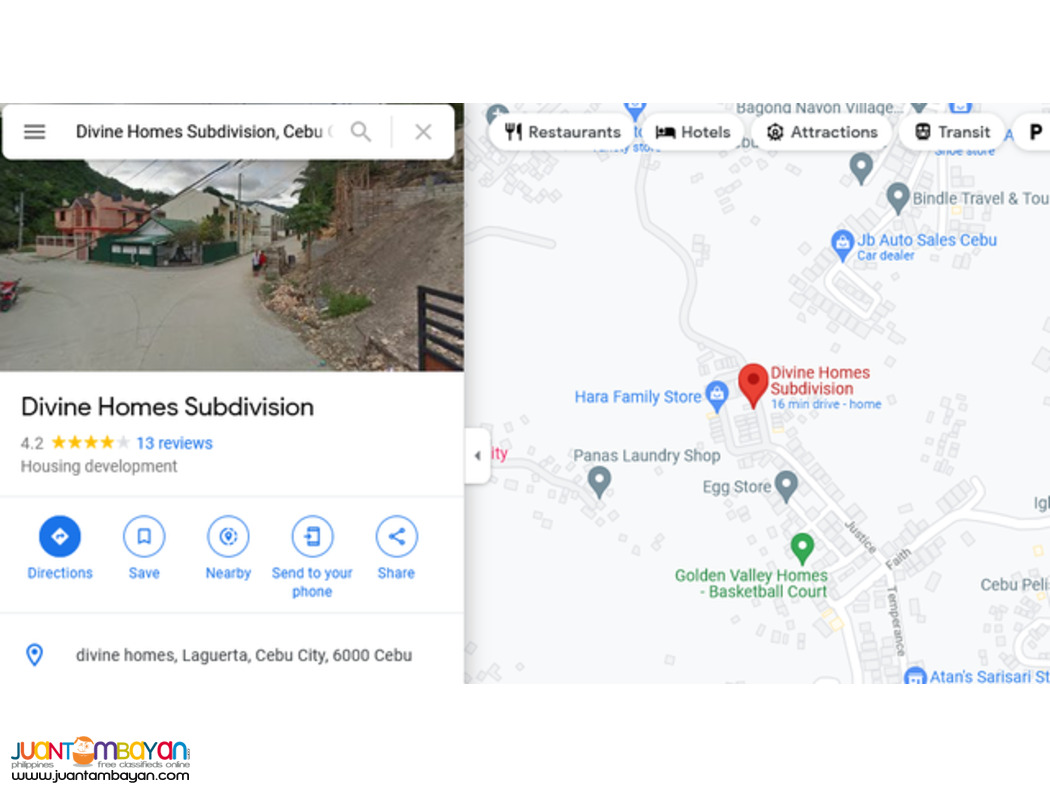
Task: Click the Jb Auto Sales Cebu label
Action: click(x=927, y=240)
